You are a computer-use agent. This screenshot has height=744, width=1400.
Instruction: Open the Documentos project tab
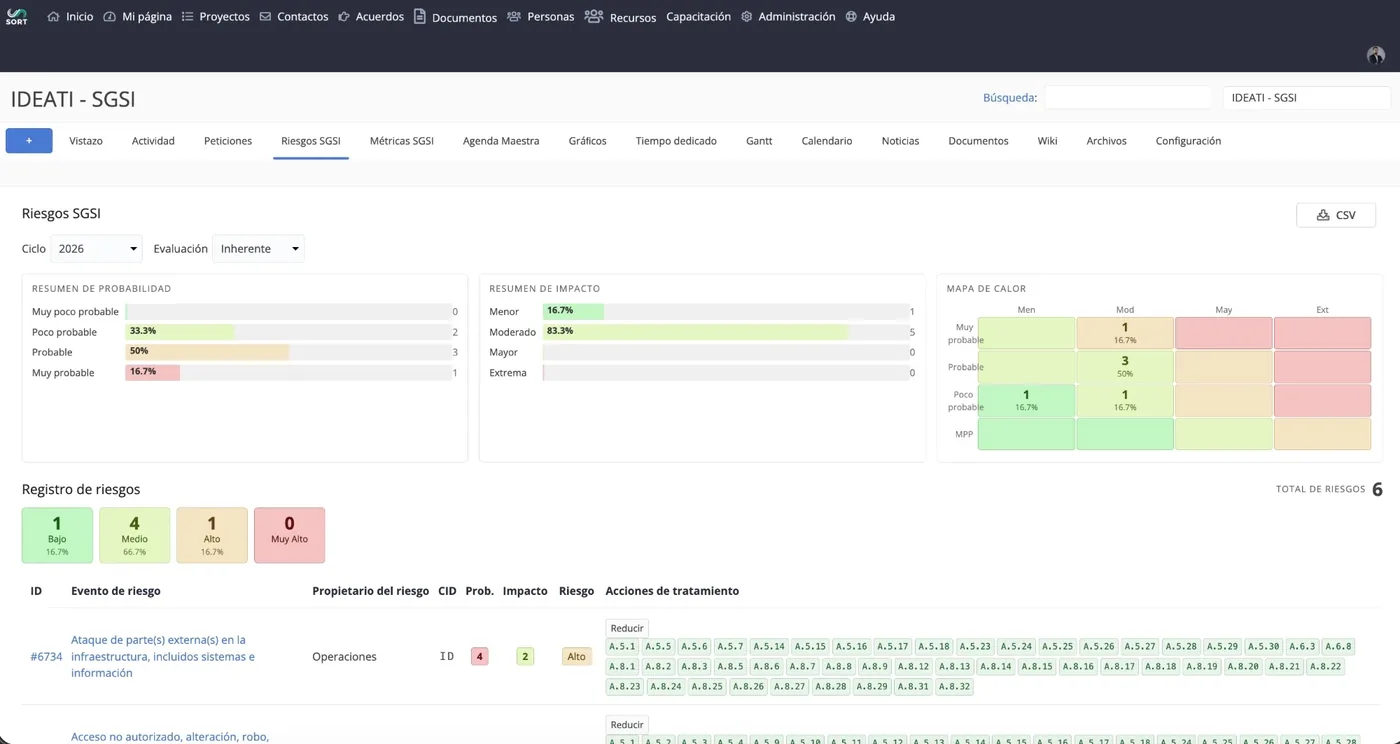tap(978, 141)
